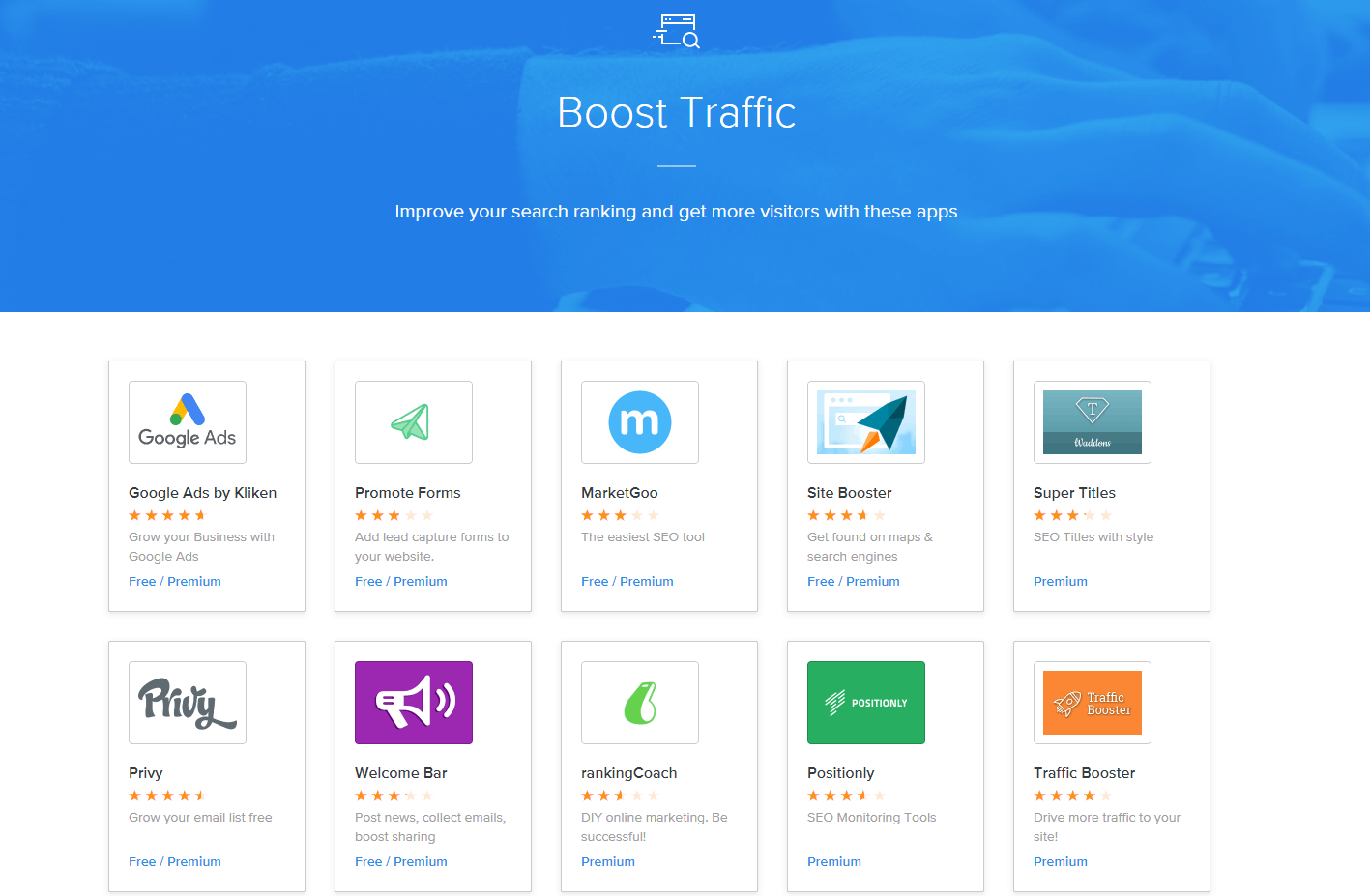Open the Google Ads by Kliken title
Viewport: 1370px width, 896px height.
click(x=203, y=493)
